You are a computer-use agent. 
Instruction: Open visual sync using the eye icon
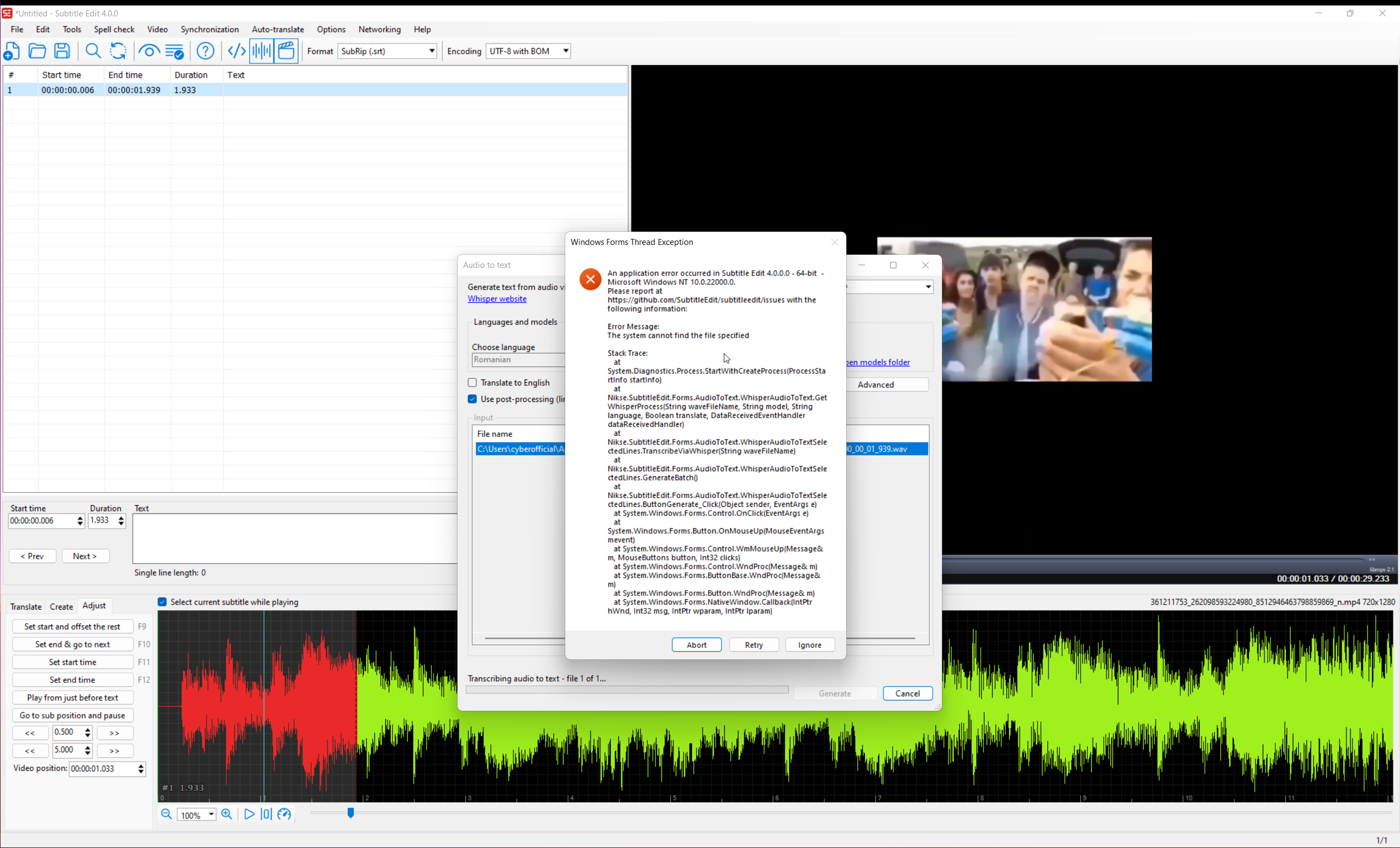tap(148, 51)
